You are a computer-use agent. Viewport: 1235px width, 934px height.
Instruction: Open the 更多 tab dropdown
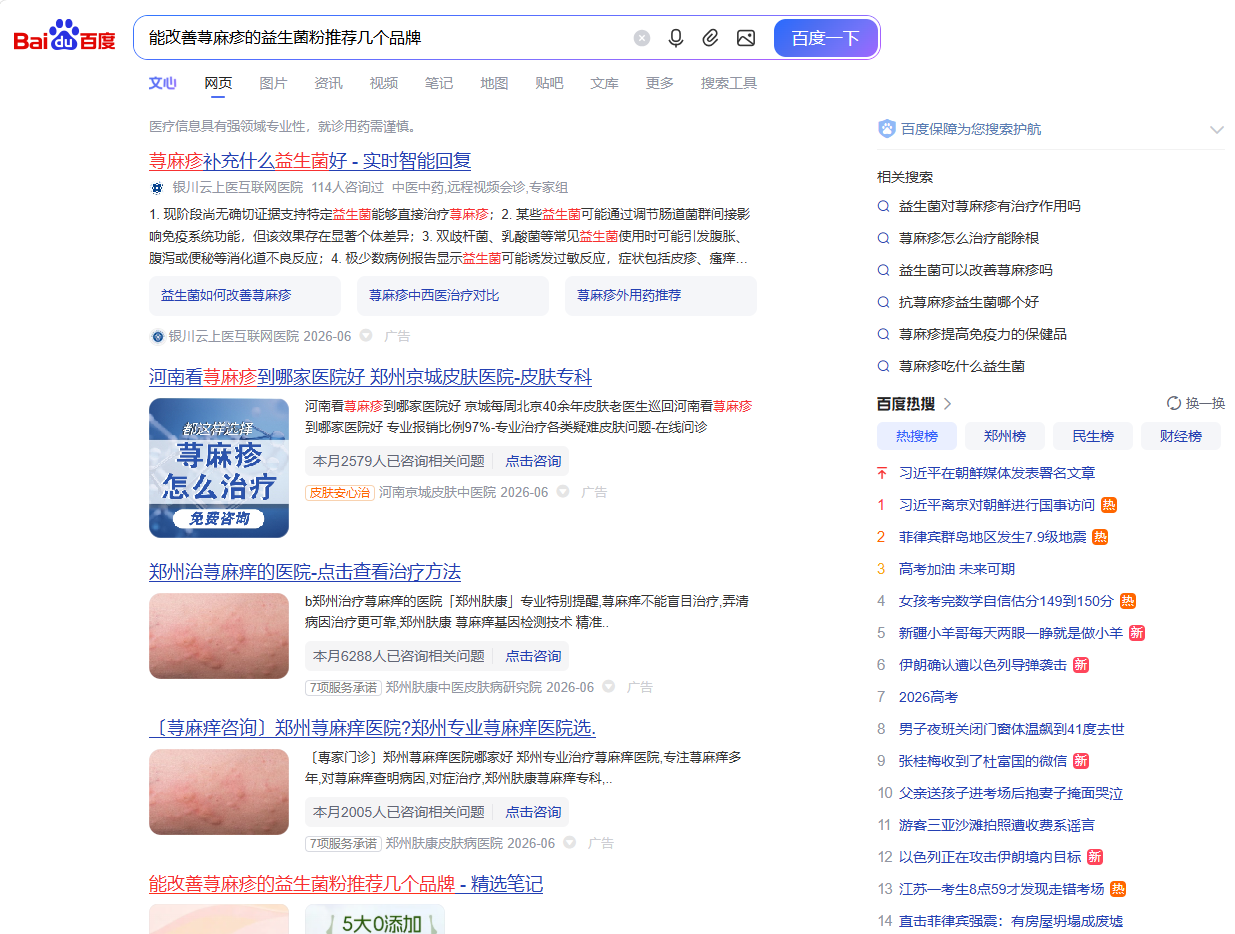pyautogui.click(x=660, y=83)
